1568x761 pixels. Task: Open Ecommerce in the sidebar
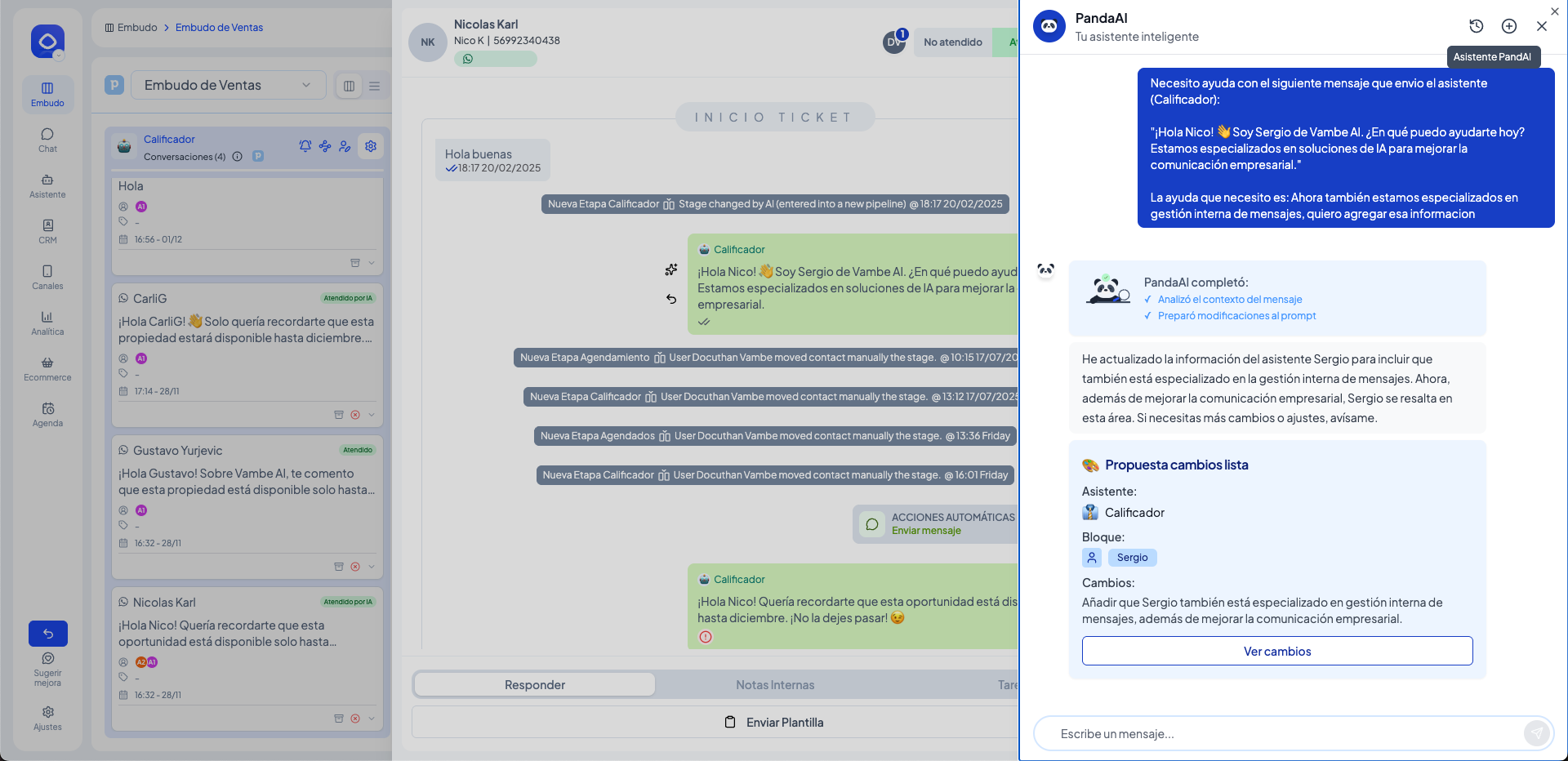tap(47, 367)
